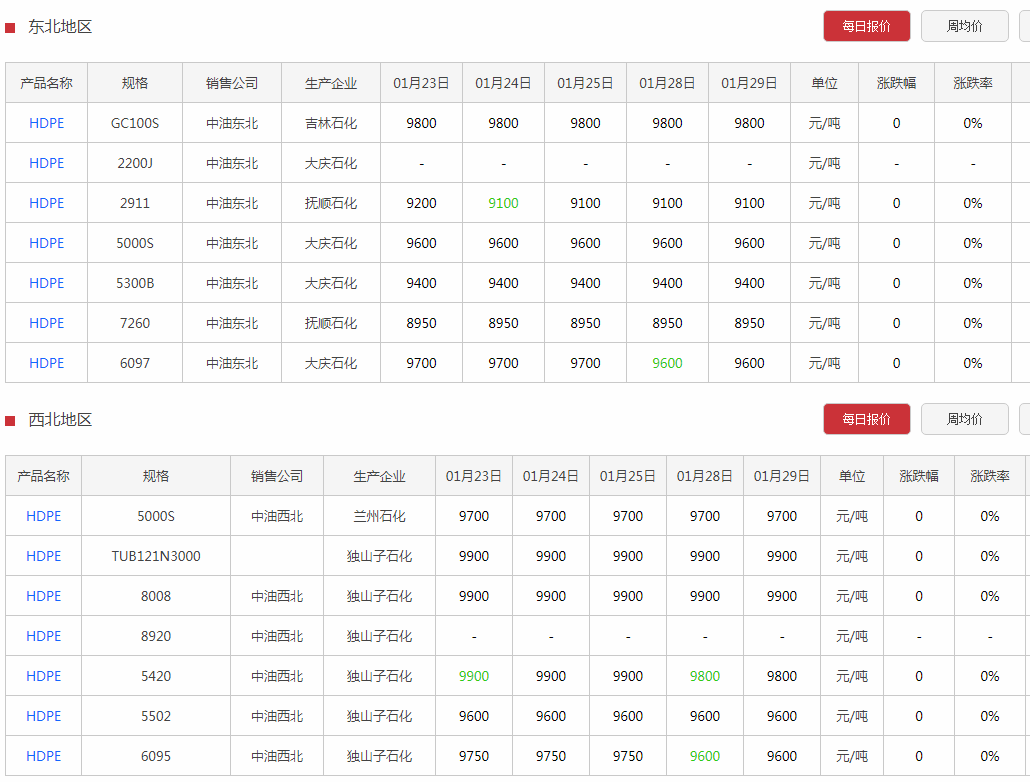
Task: Click red square icon beside 西北地区 heading
Action: pyautogui.click(x=10, y=421)
